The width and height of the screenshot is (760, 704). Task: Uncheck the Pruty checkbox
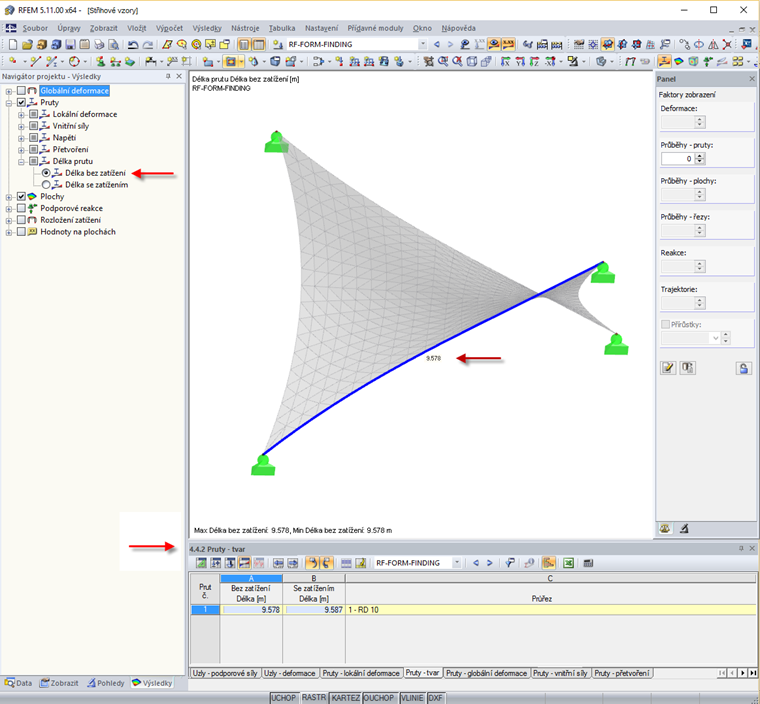pos(21,102)
